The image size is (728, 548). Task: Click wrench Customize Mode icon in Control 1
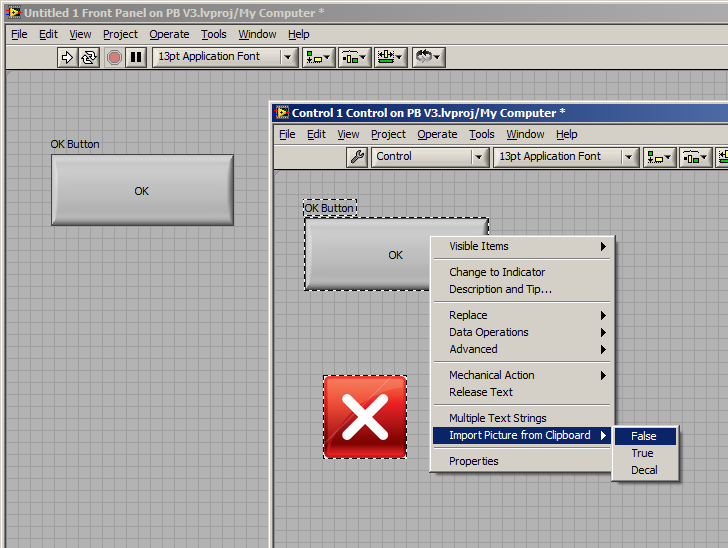[x=358, y=157]
